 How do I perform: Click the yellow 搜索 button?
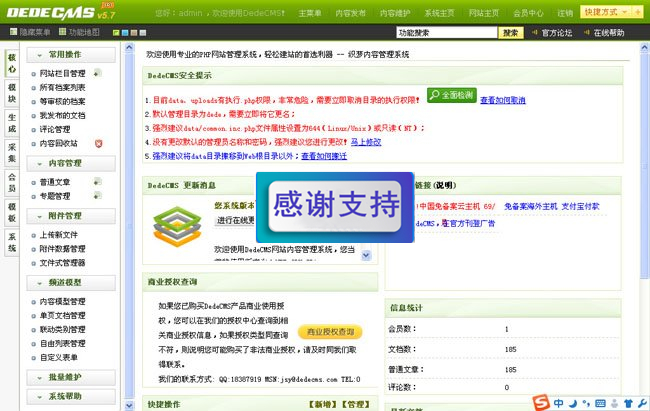(x=511, y=32)
